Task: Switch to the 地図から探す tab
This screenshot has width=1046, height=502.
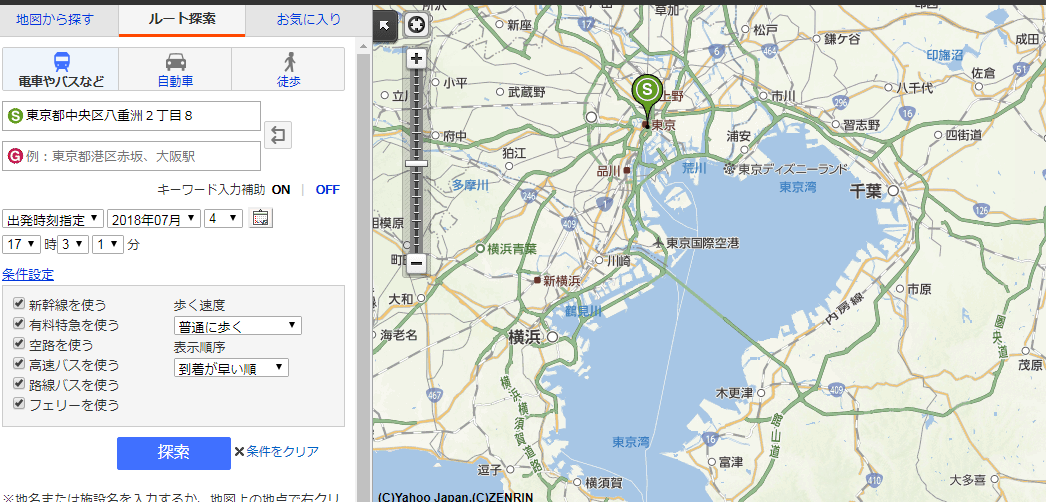Action: pos(55,19)
